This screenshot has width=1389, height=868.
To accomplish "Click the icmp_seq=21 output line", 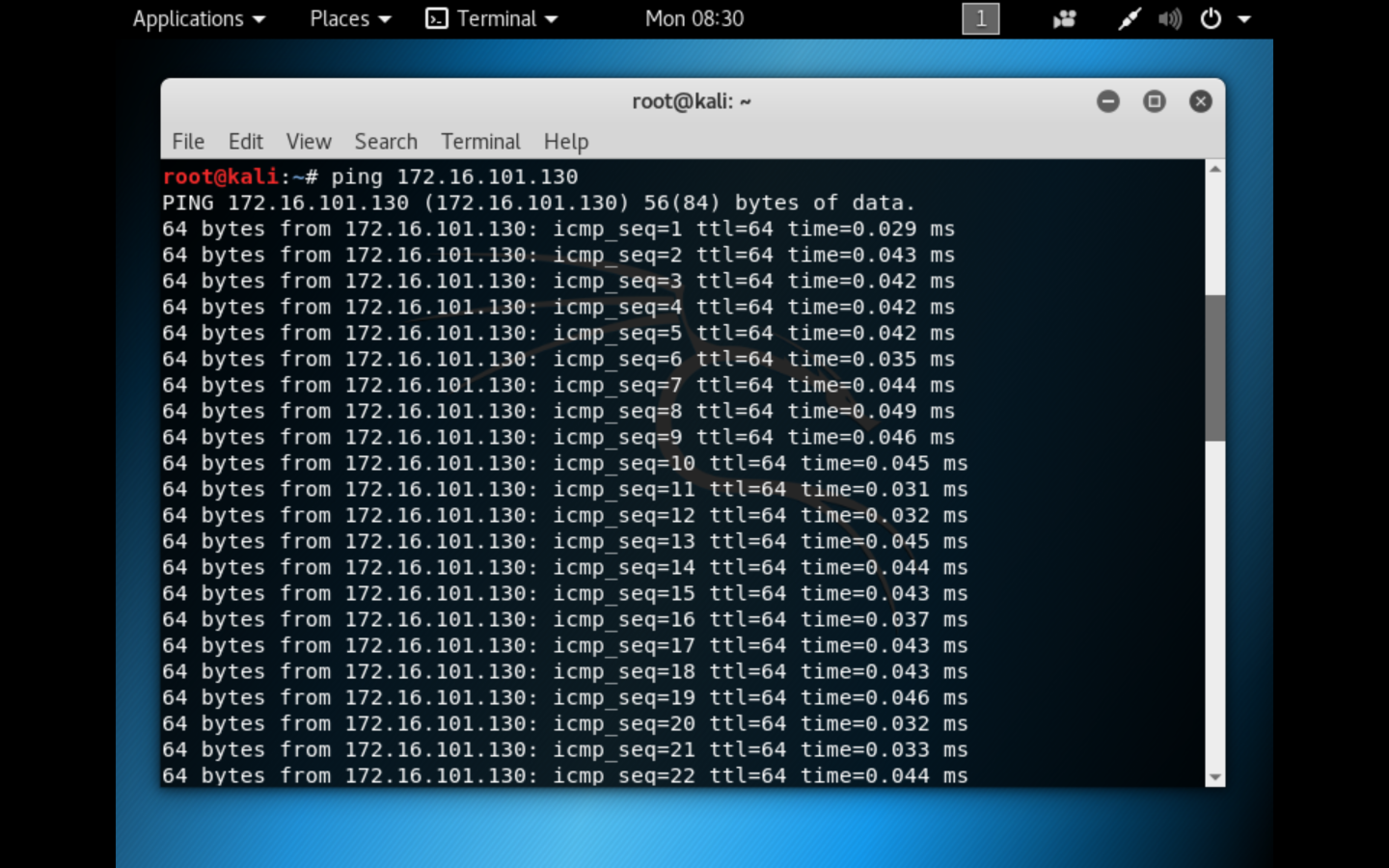I will 565,750.
